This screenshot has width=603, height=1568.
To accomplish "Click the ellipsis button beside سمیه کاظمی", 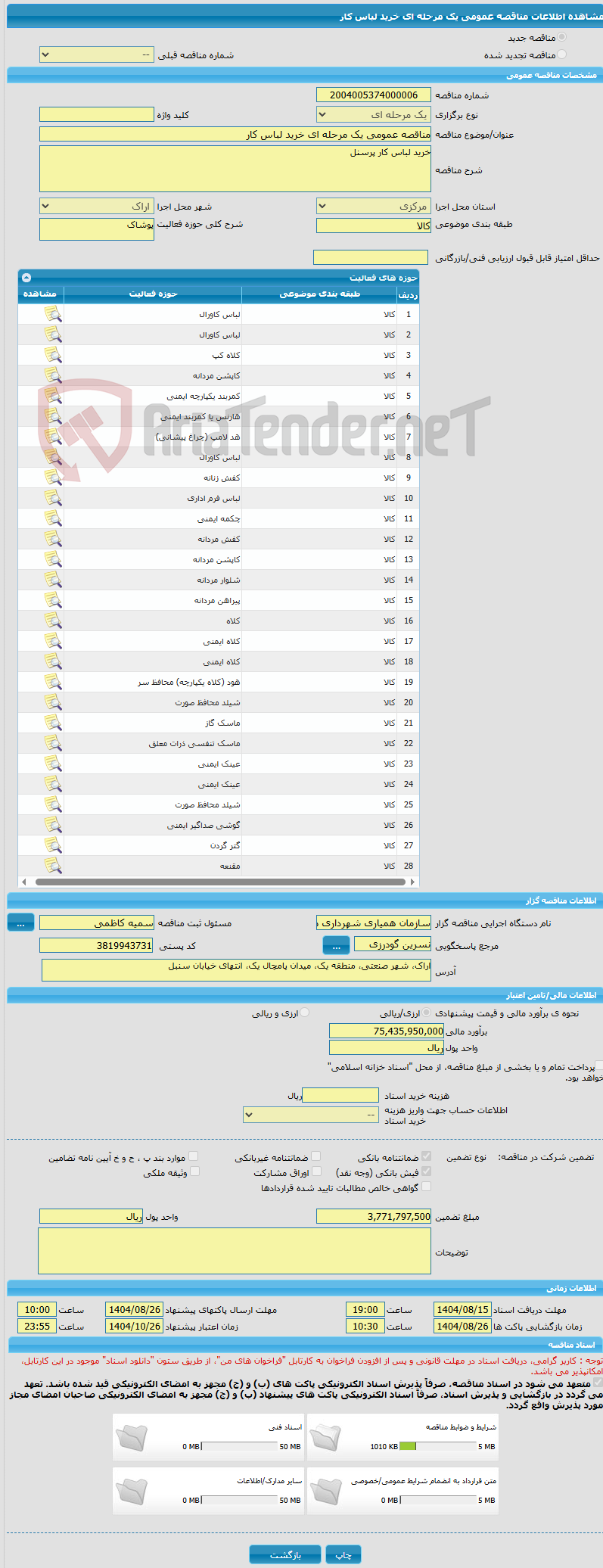I will pyautogui.click(x=20, y=923).
